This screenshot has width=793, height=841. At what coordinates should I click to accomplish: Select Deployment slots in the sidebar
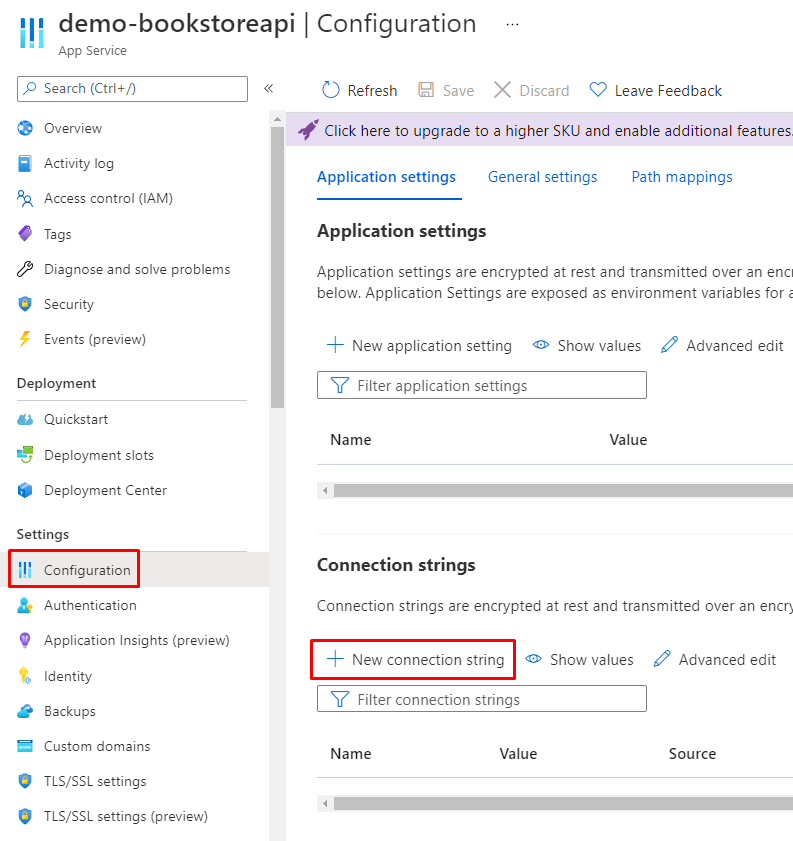(x=99, y=455)
